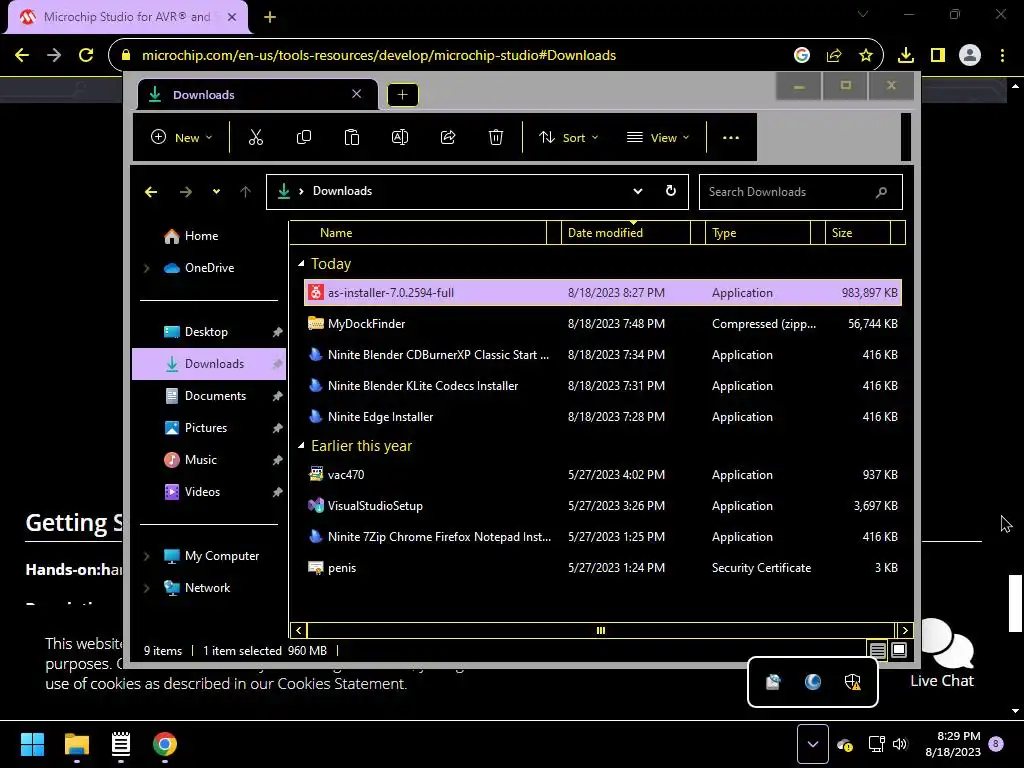Switch to the Microchip Studio Chrome tab

tap(128, 17)
